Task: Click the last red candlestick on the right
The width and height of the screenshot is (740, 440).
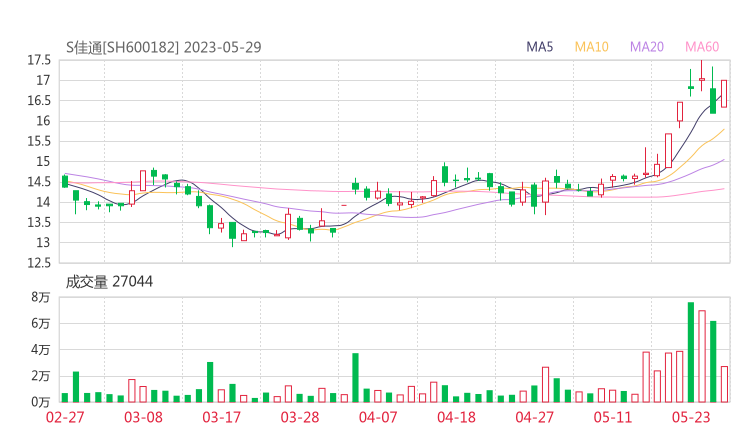Action: click(x=724, y=93)
